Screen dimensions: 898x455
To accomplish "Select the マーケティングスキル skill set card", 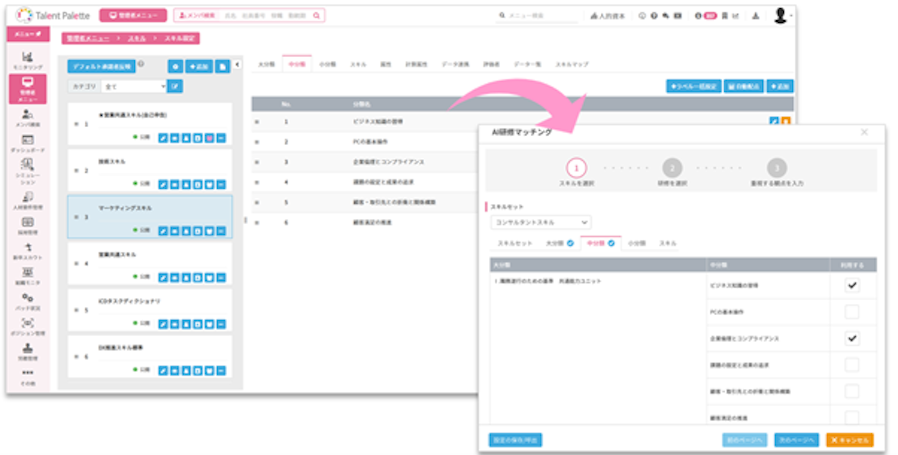I will click(x=150, y=217).
